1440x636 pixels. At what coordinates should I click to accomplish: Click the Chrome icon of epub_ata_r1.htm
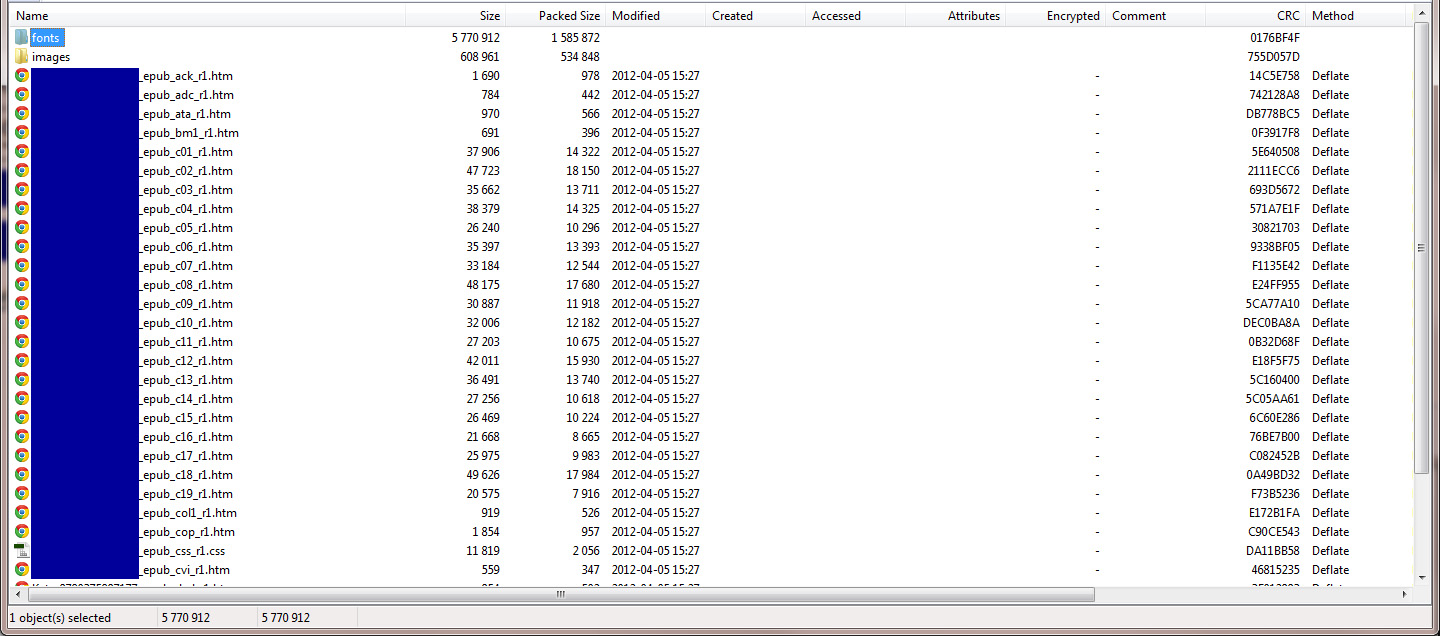(x=21, y=113)
